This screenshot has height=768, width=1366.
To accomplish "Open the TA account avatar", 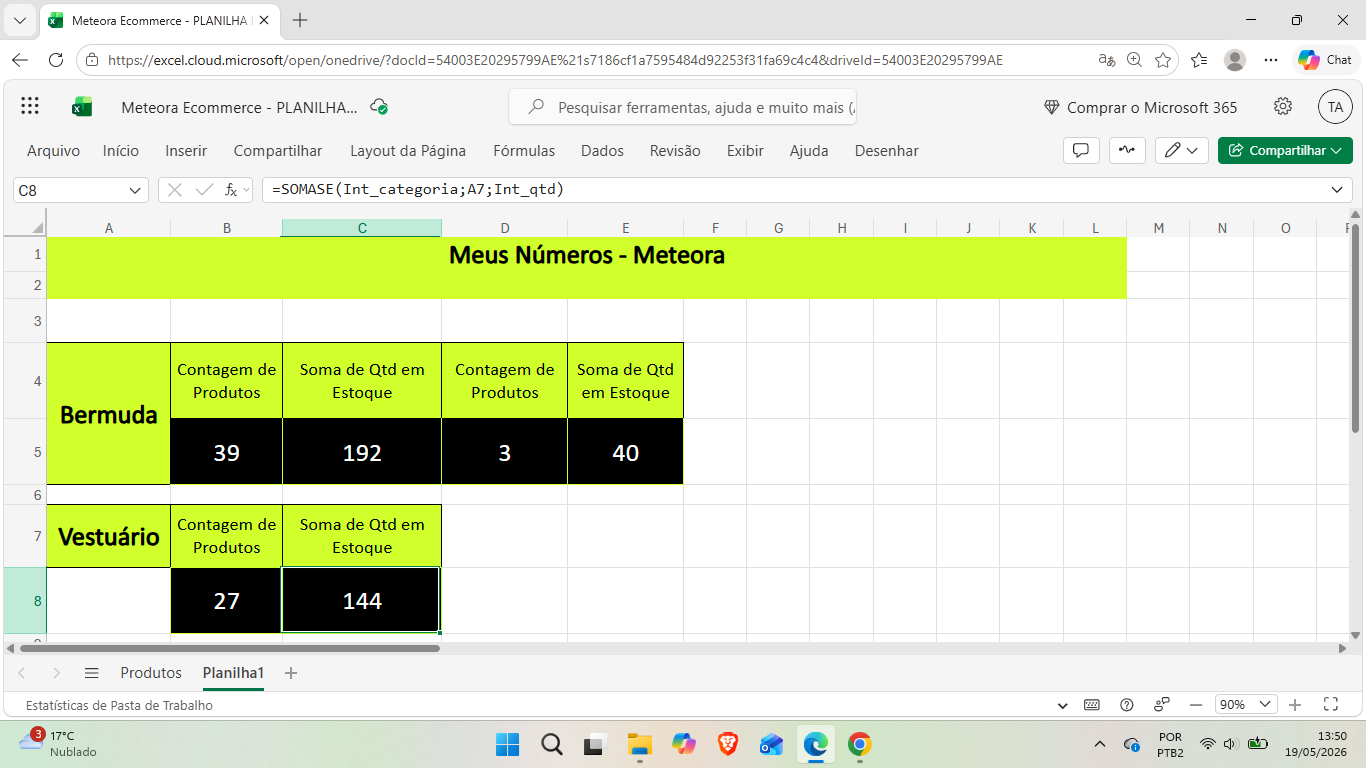I will point(1335,107).
